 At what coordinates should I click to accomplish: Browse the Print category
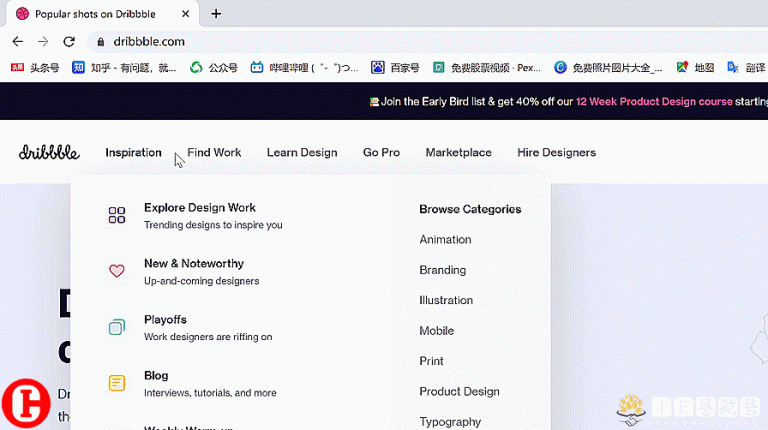[432, 361]
